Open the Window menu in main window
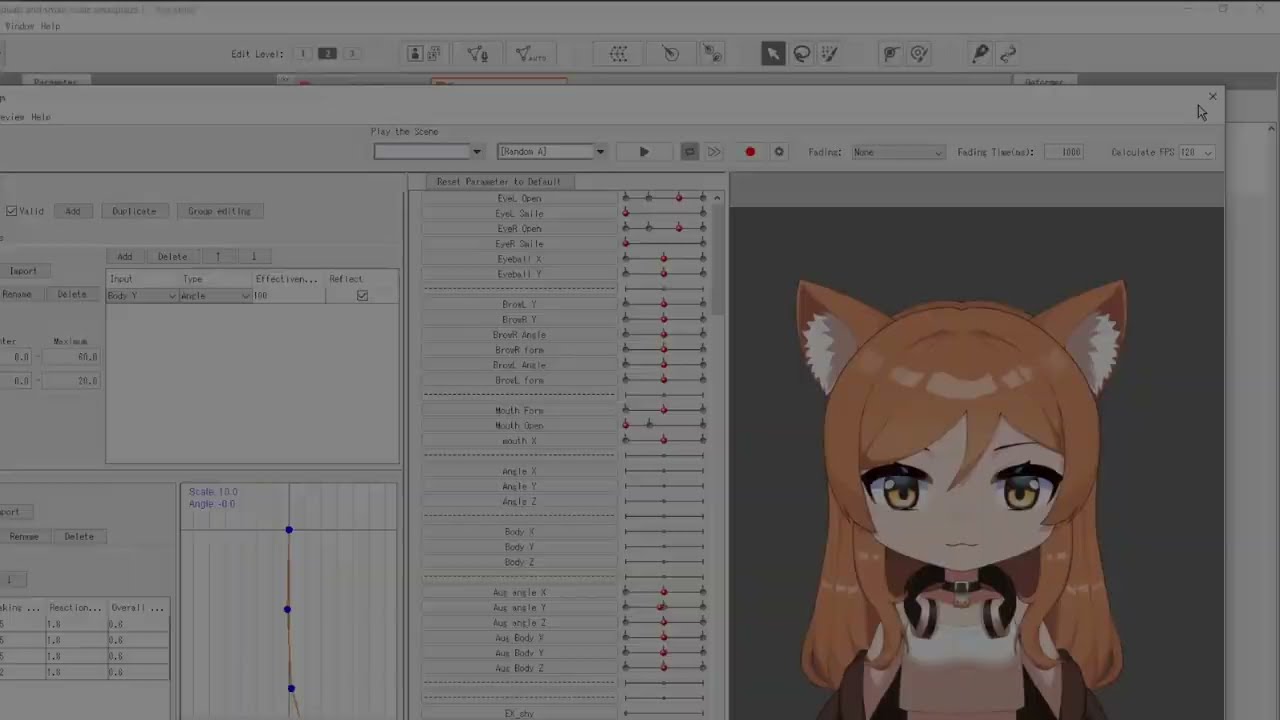The height and width of the screenshot is (720, 1280). click(19, 26)
